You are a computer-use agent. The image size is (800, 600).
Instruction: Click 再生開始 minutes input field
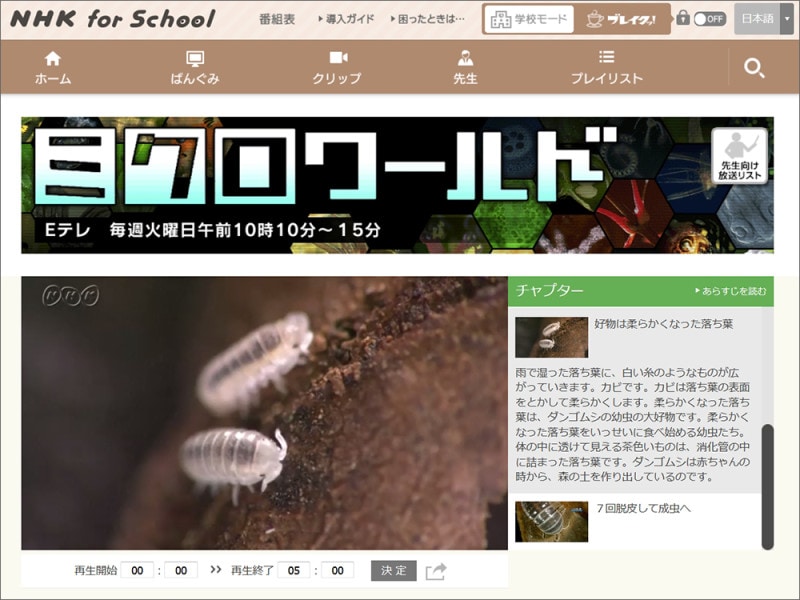137,570
